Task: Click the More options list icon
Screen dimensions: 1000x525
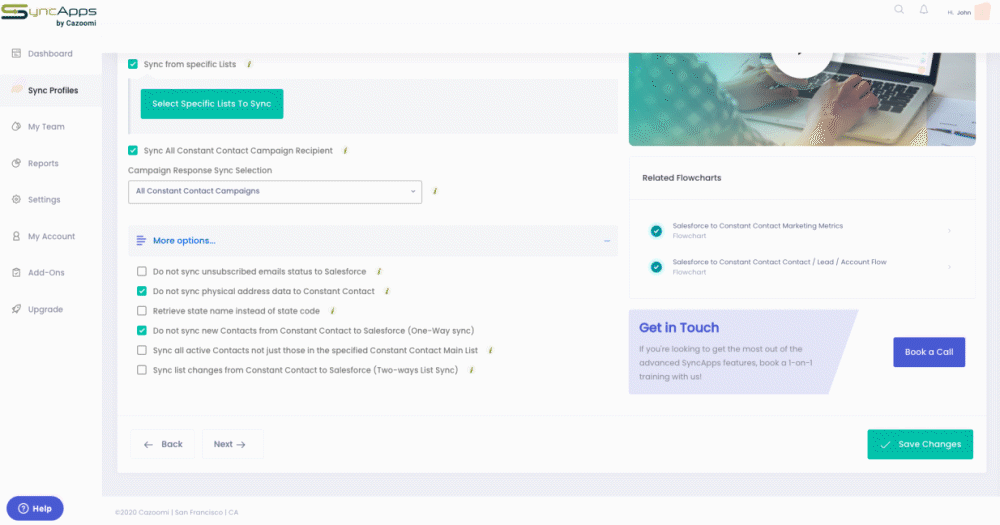Action: click(141, 240)
